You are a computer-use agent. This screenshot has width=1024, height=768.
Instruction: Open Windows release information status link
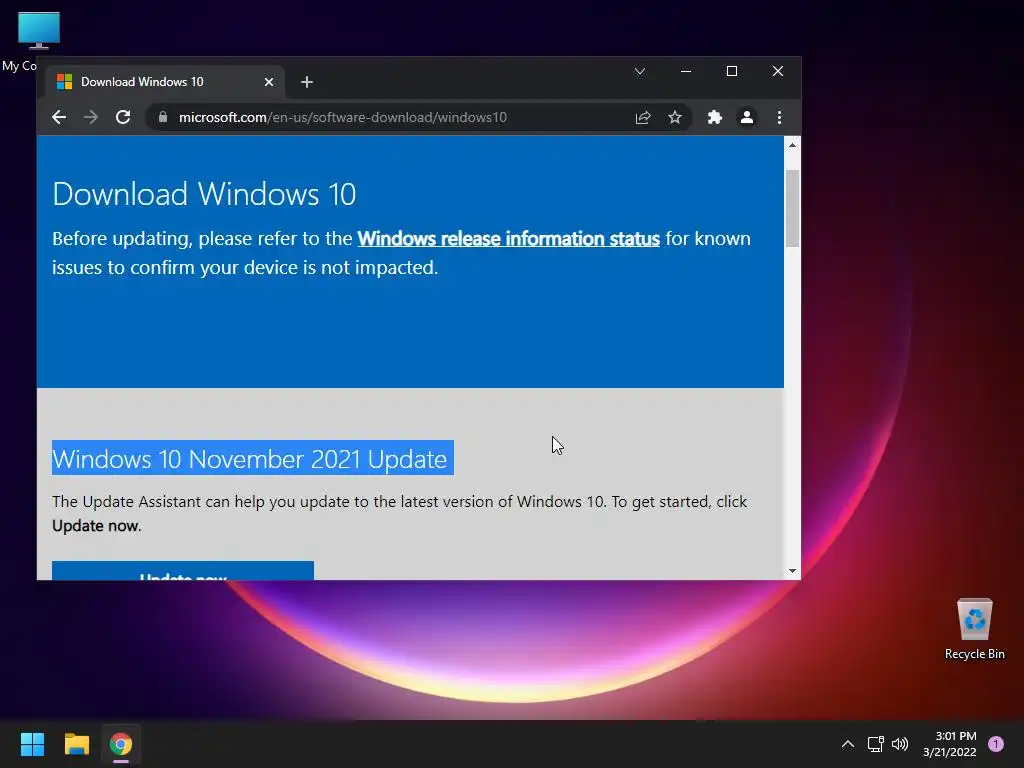509,238
